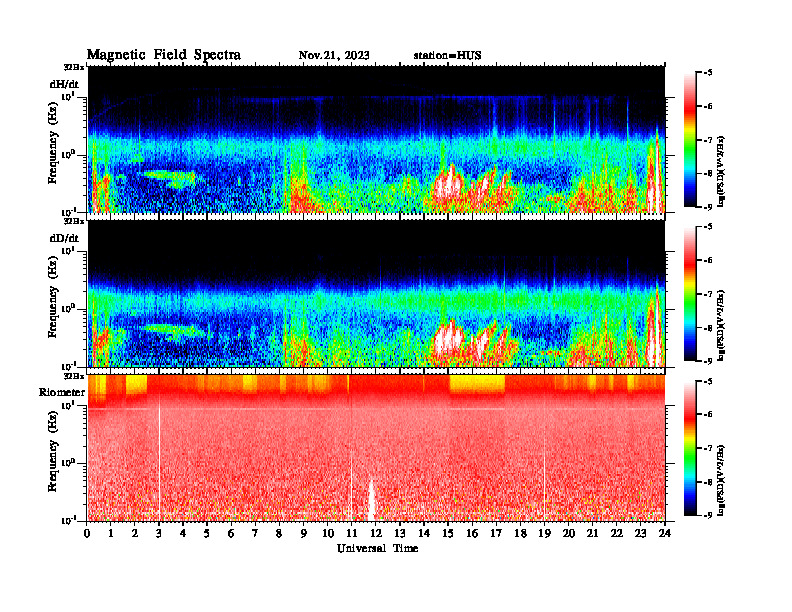Image resolution: width=792 pixels, height=612 pixels.
Task: Click hour tick label "13" on time axis
Action: point(400,533)
